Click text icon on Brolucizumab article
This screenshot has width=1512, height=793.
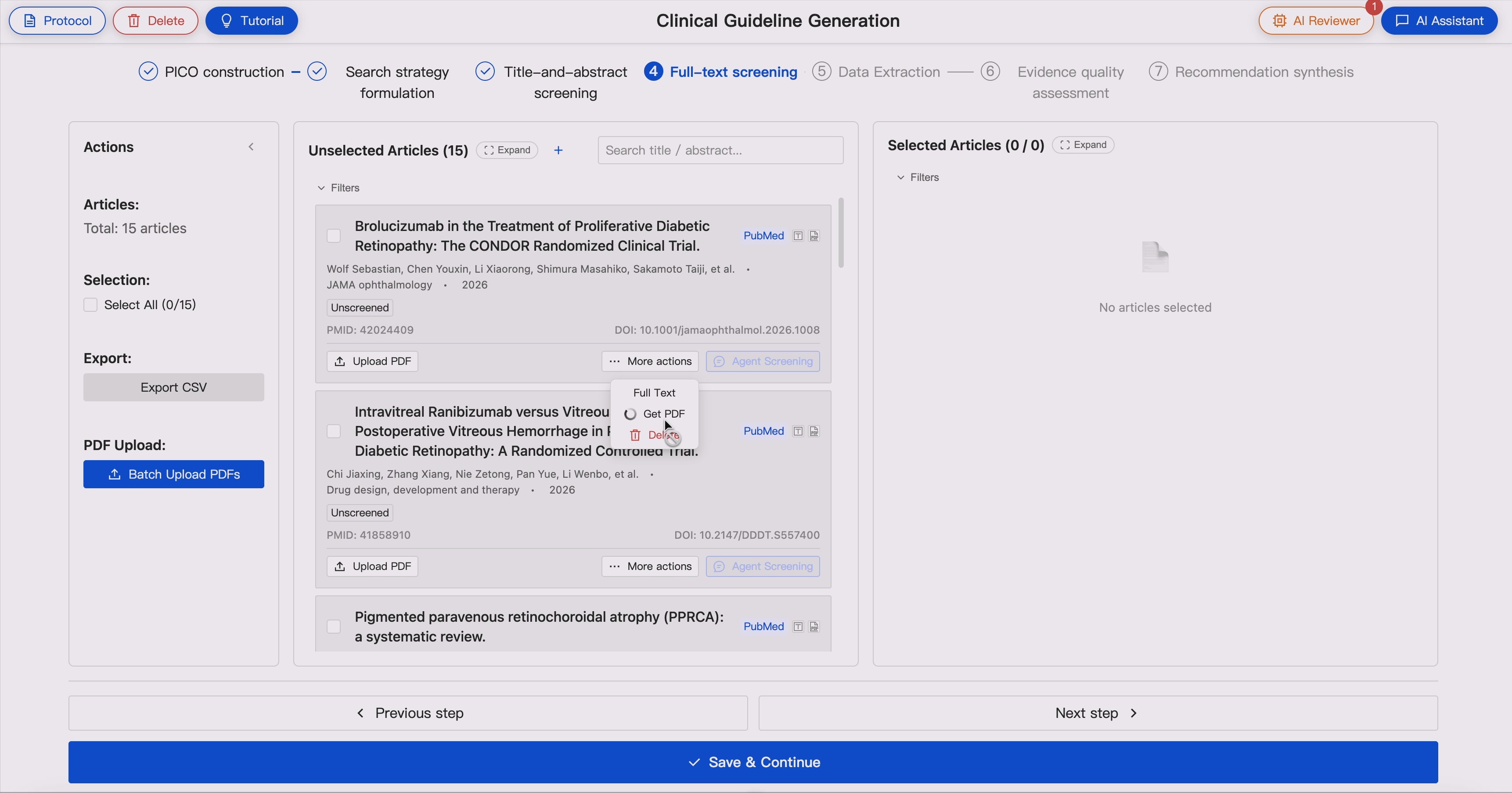798,236
